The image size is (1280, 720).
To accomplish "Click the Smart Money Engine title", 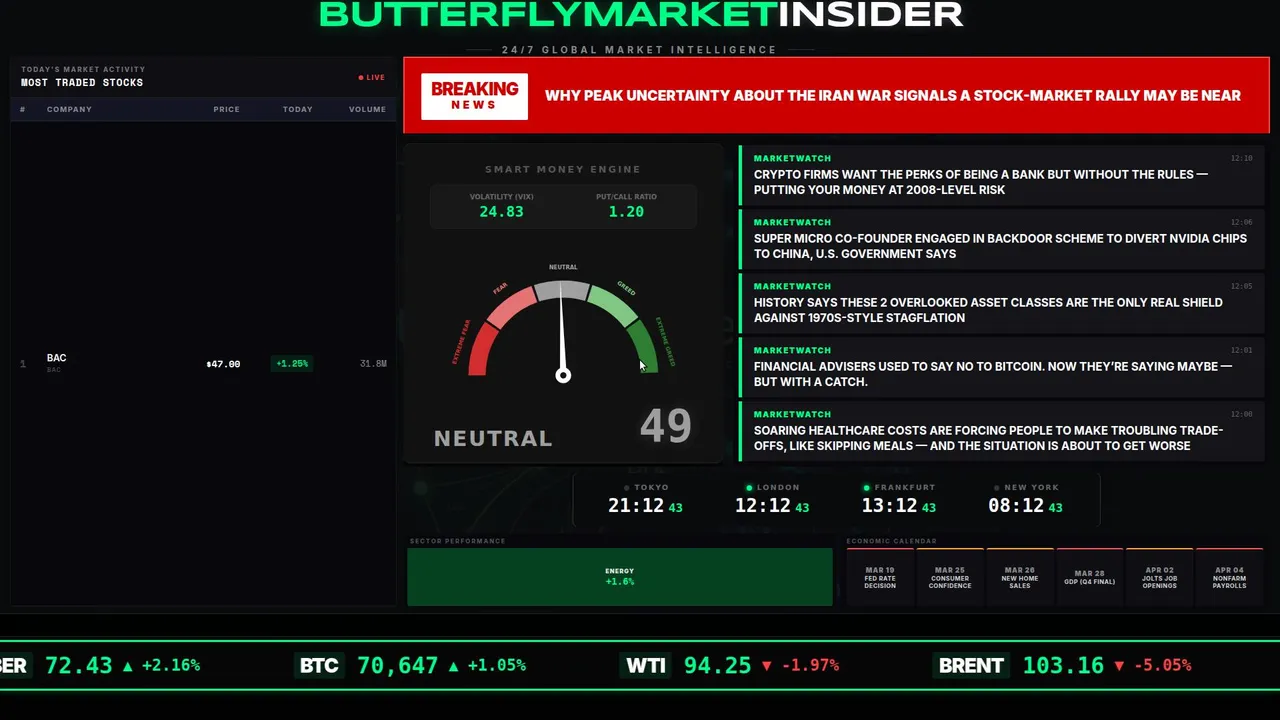I will tap(563, 170).
